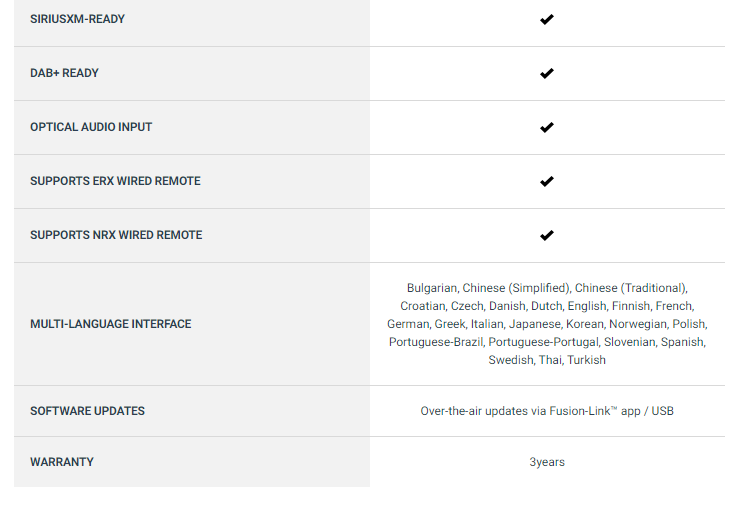The width and height of the screenshot is (748, 506).
Task: Click Turkish in the language list
Action: (x=586, y=360)
